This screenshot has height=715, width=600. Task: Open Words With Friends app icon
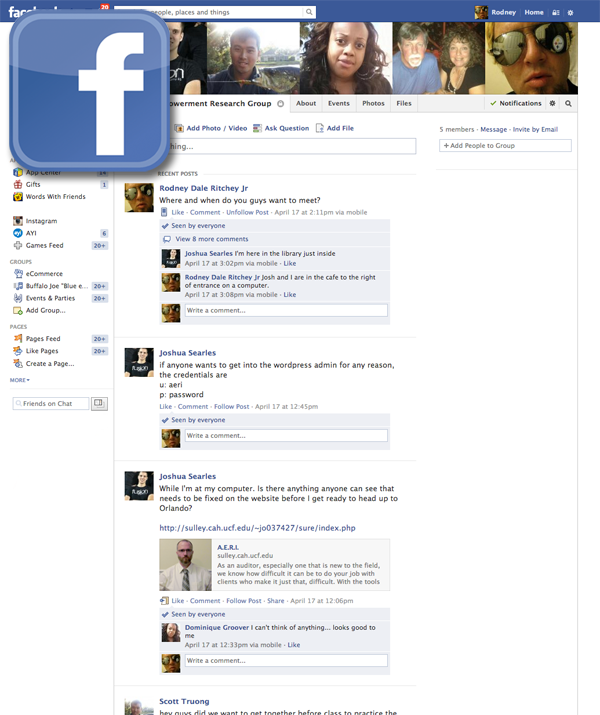pyautogui.click(x=18, y=197)
